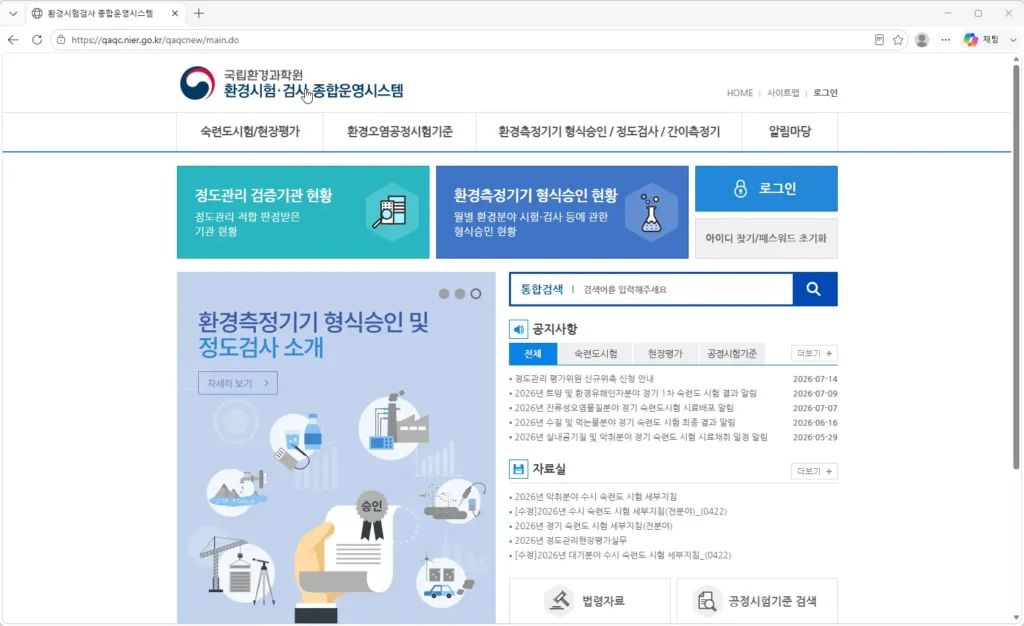Expand 공지사항 with 더보기 +
Image resolution: width=1024 pixels, height=626 pixels.
tap(814, 353)
